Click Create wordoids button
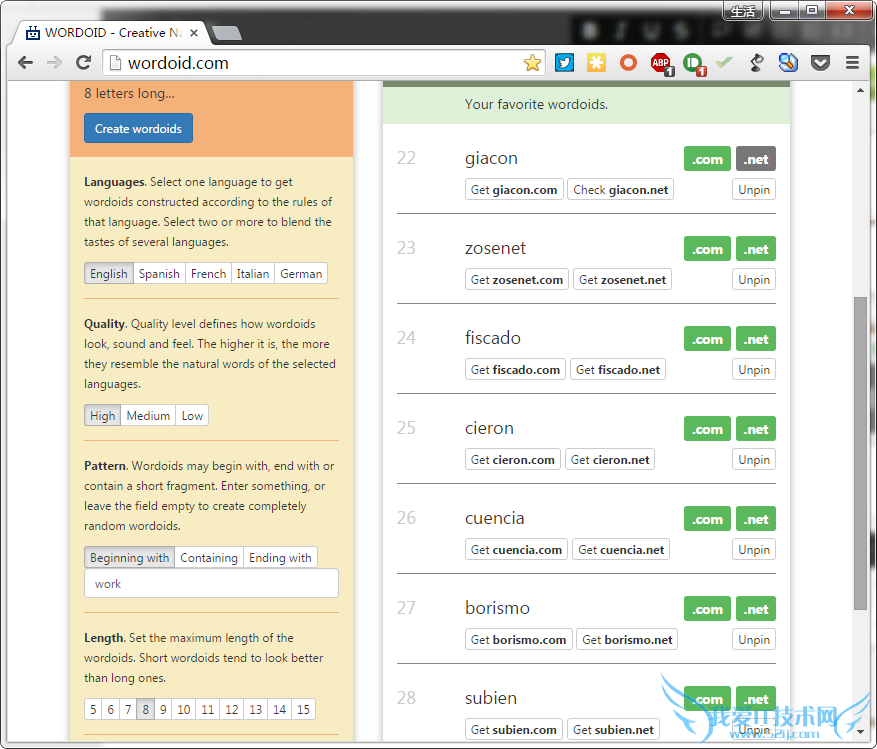The image size is (877, 749). [138, 128]
